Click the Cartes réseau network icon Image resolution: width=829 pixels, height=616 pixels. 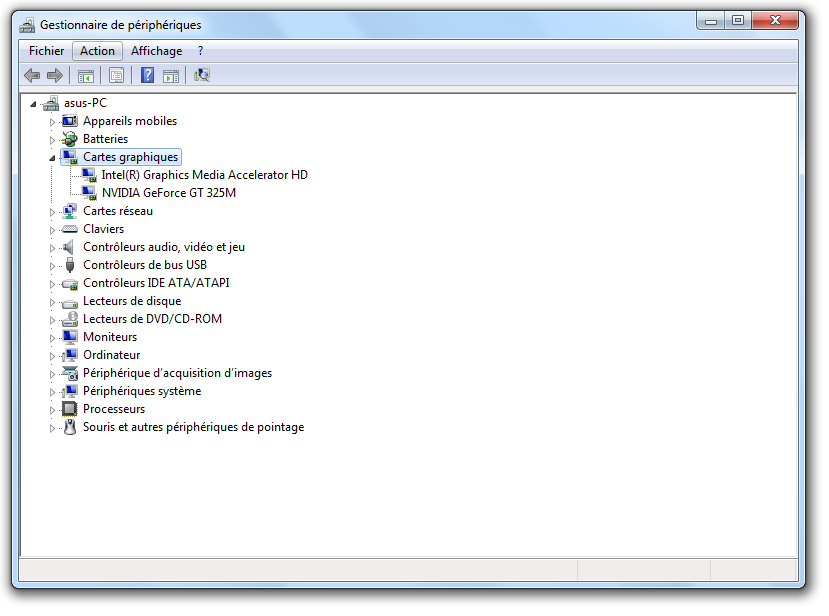click(69, 211)
